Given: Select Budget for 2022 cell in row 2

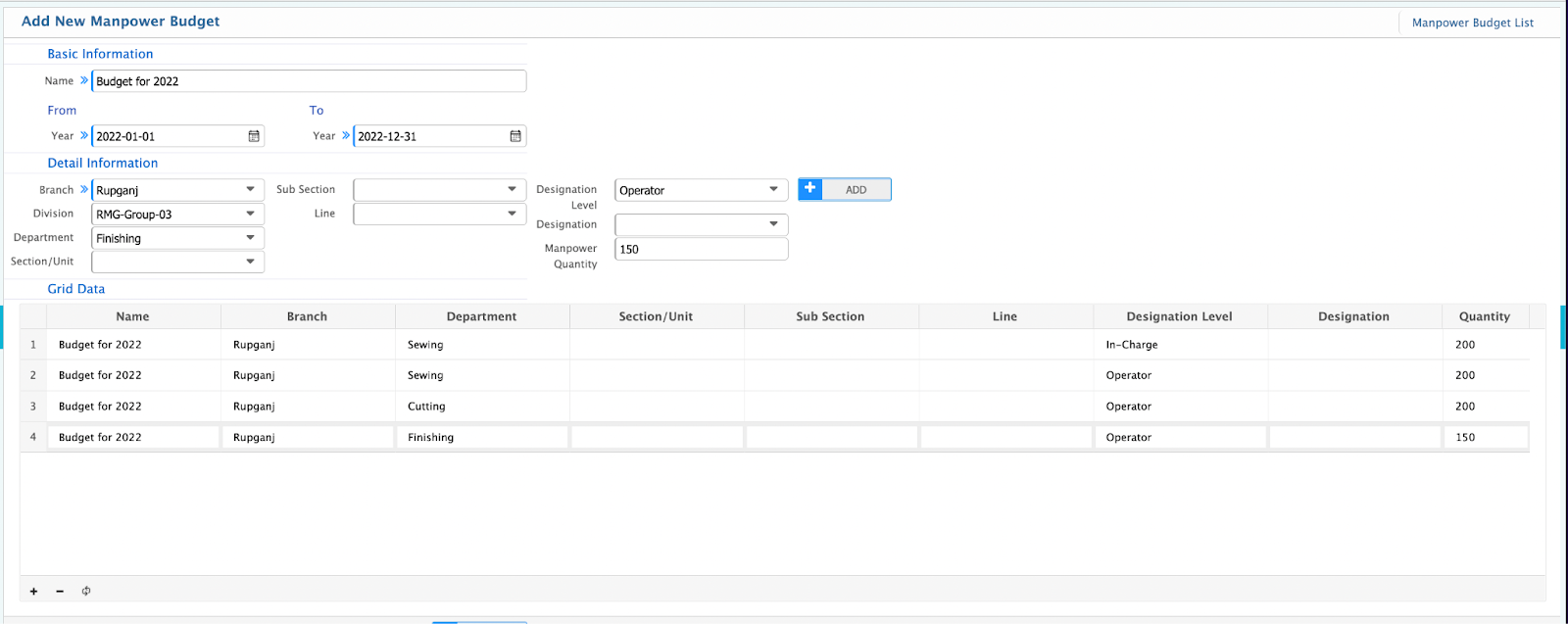Looking at the screenshot, I should [133, 375].
